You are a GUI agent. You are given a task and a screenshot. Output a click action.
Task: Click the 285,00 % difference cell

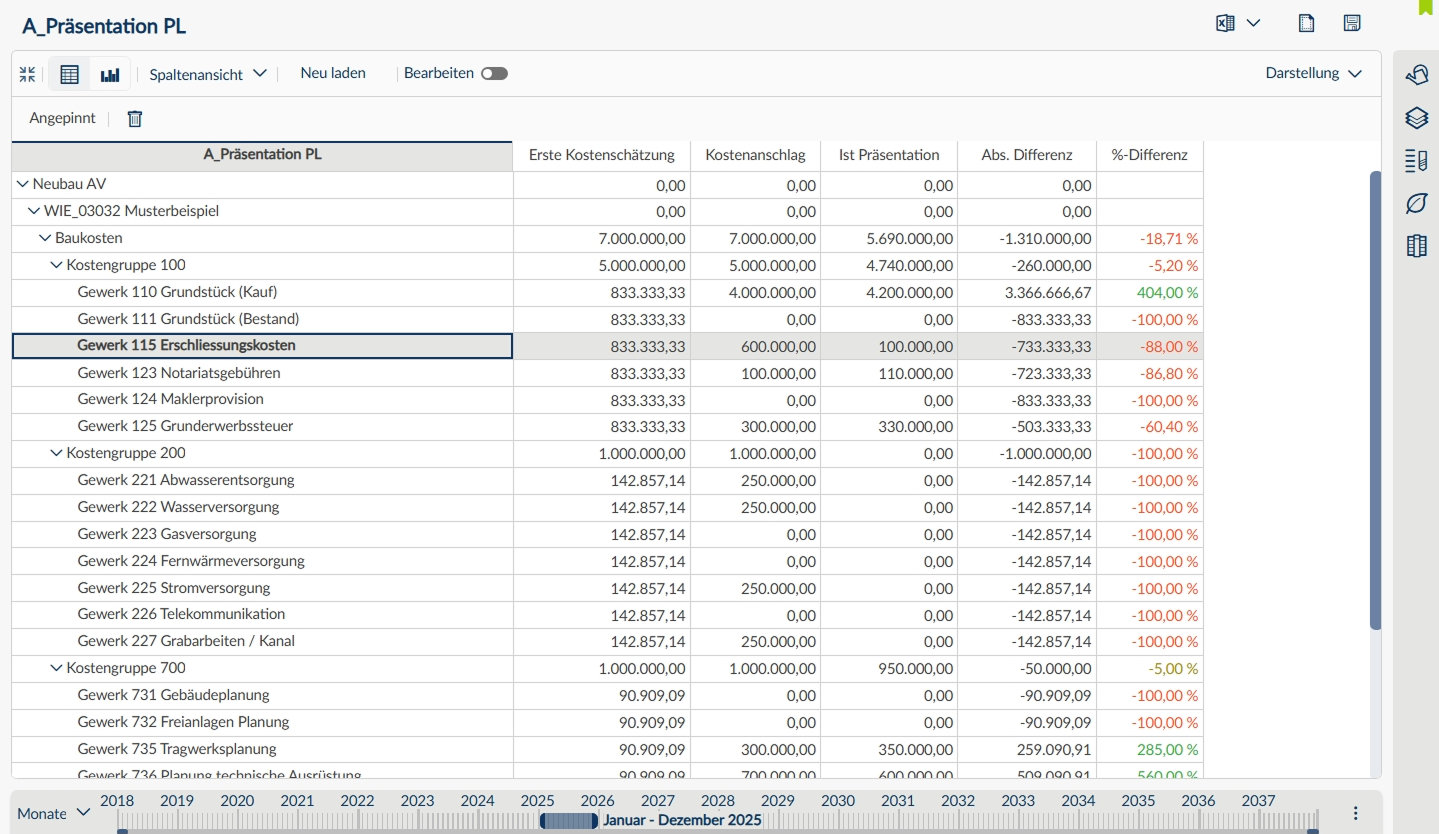click(1150, 749)
